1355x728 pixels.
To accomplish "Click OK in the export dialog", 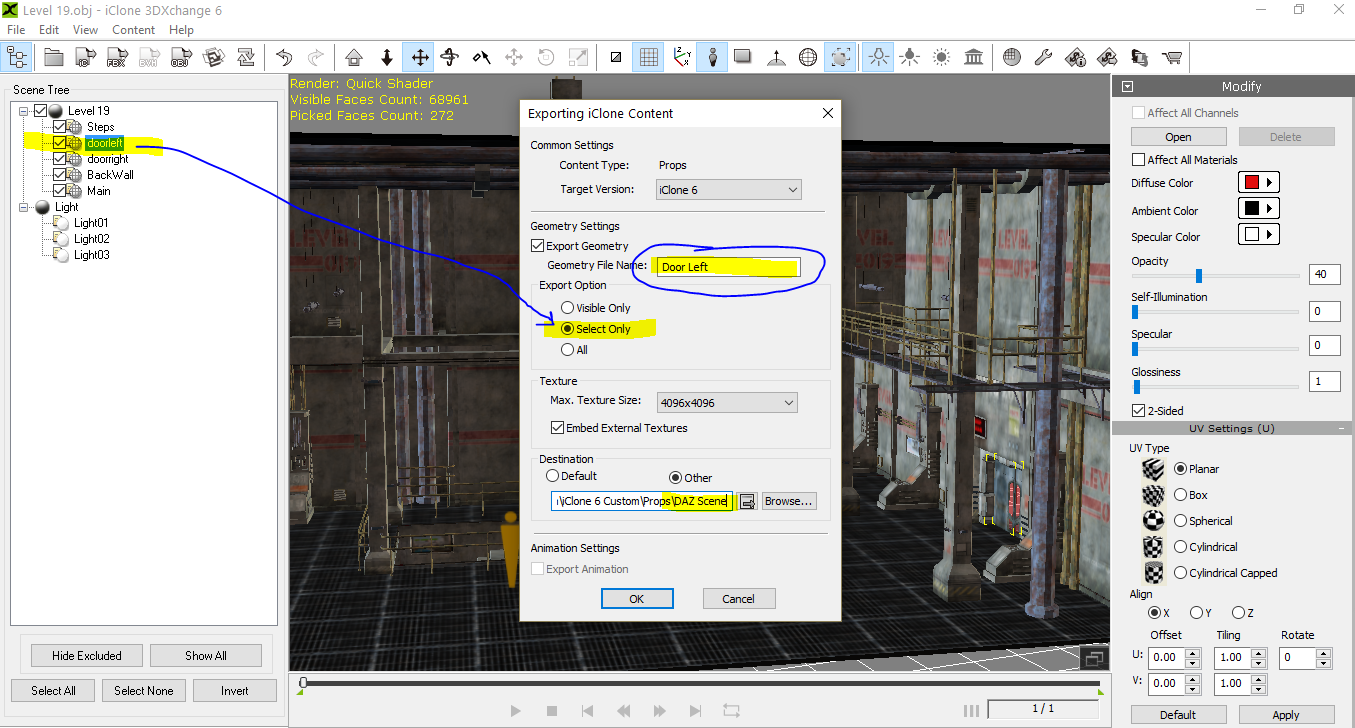I will (x=637, y=599).
